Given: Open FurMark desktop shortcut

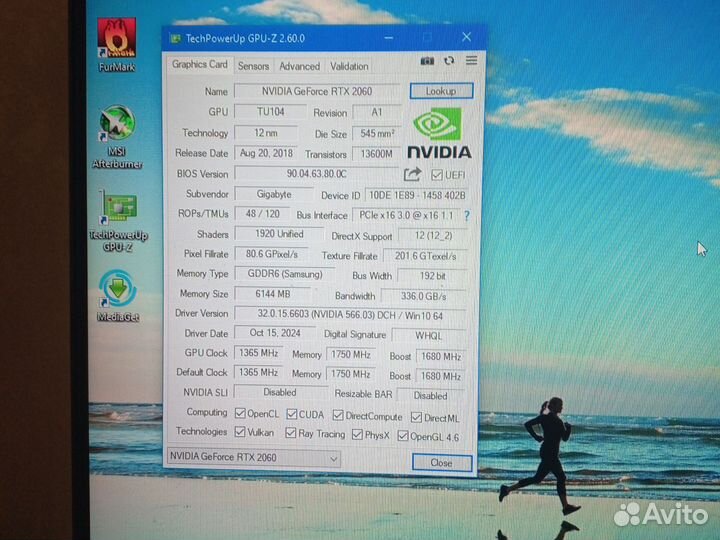Looking at the screenshot, I should click(x=117, y=47).
